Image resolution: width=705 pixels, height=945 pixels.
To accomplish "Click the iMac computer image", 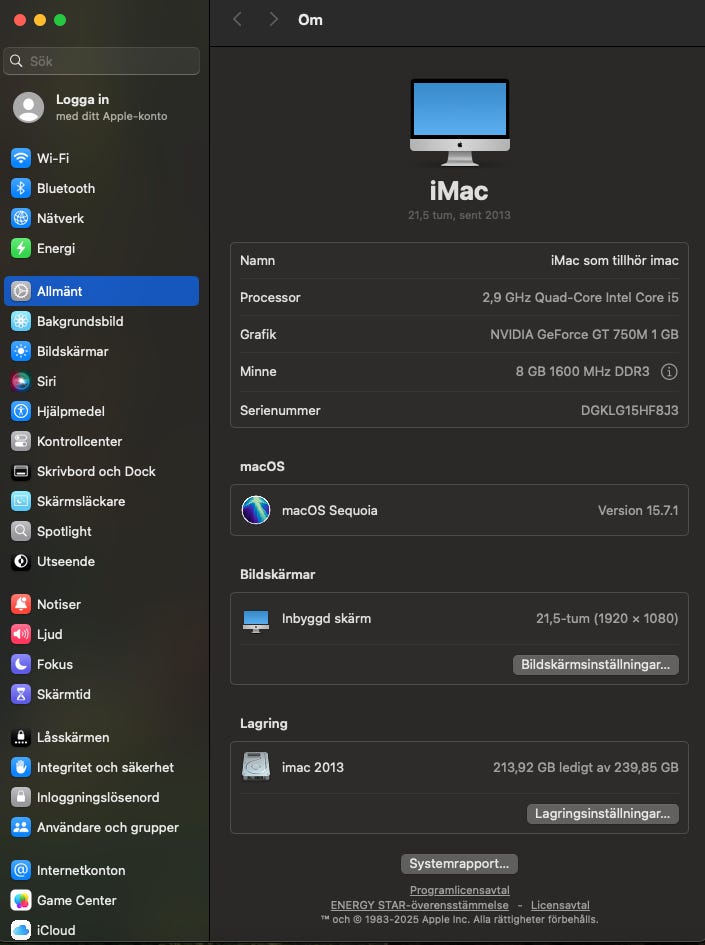I will [x=459, y=122].
